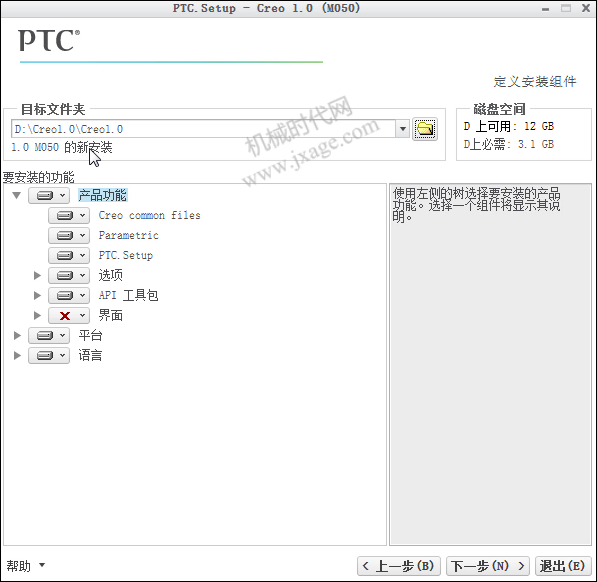Open install-state dropdown for 语言
The height and width of the screenshot is (582, 597).
pyautogui.click(x=49, y=356)
